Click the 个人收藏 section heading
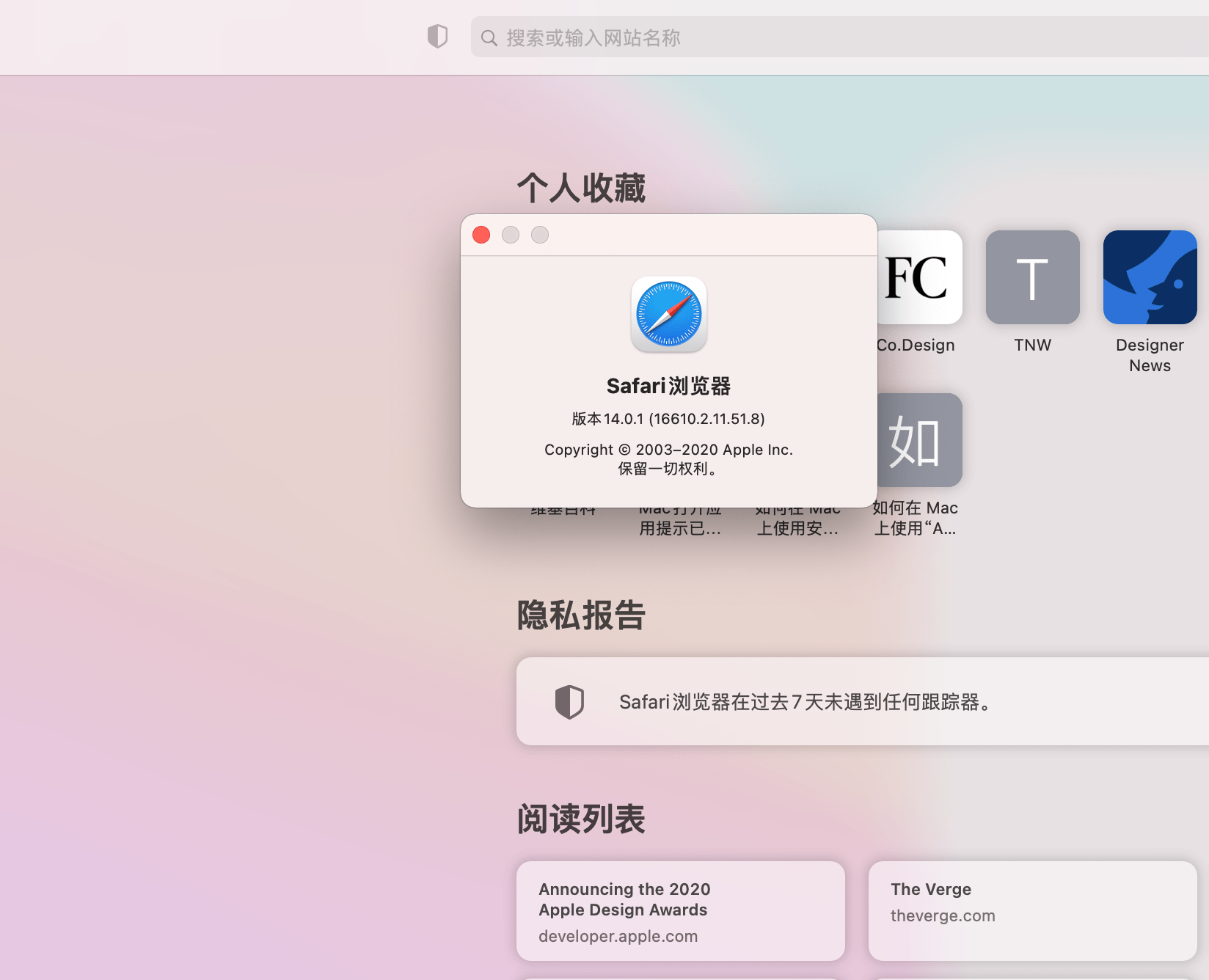 point(582,187)
